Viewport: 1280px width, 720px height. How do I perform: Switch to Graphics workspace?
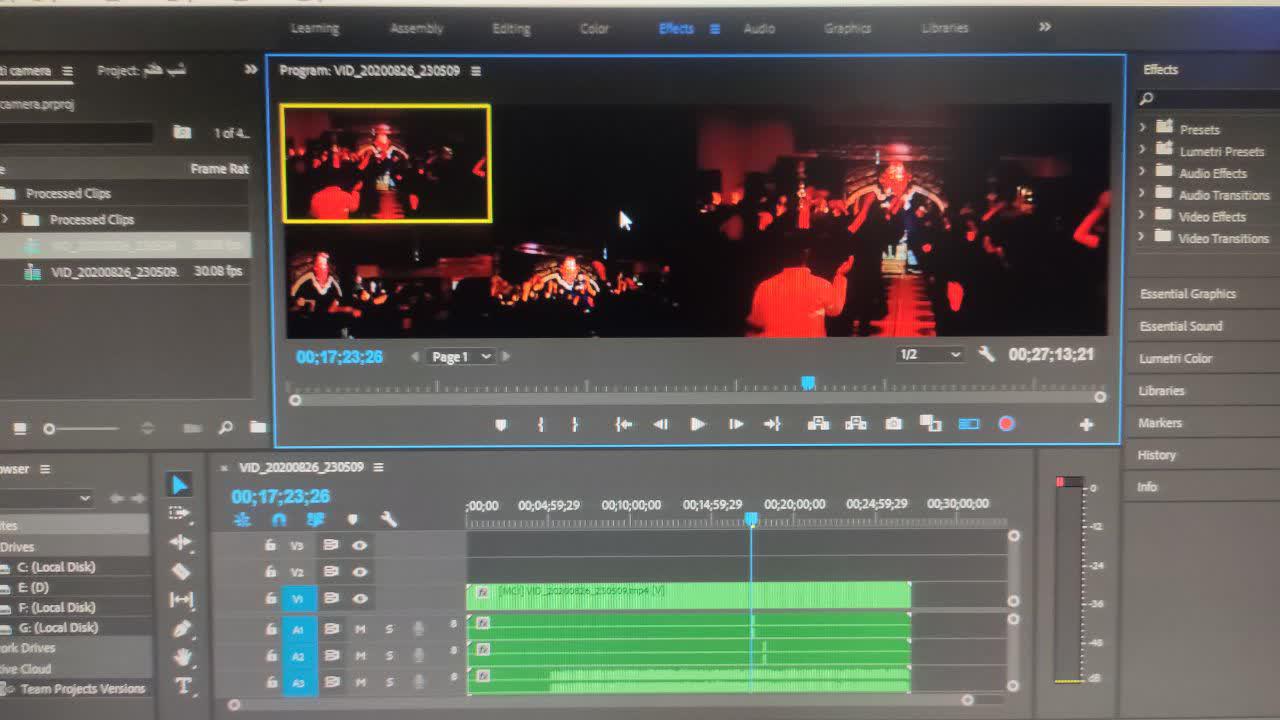[847, 28]
